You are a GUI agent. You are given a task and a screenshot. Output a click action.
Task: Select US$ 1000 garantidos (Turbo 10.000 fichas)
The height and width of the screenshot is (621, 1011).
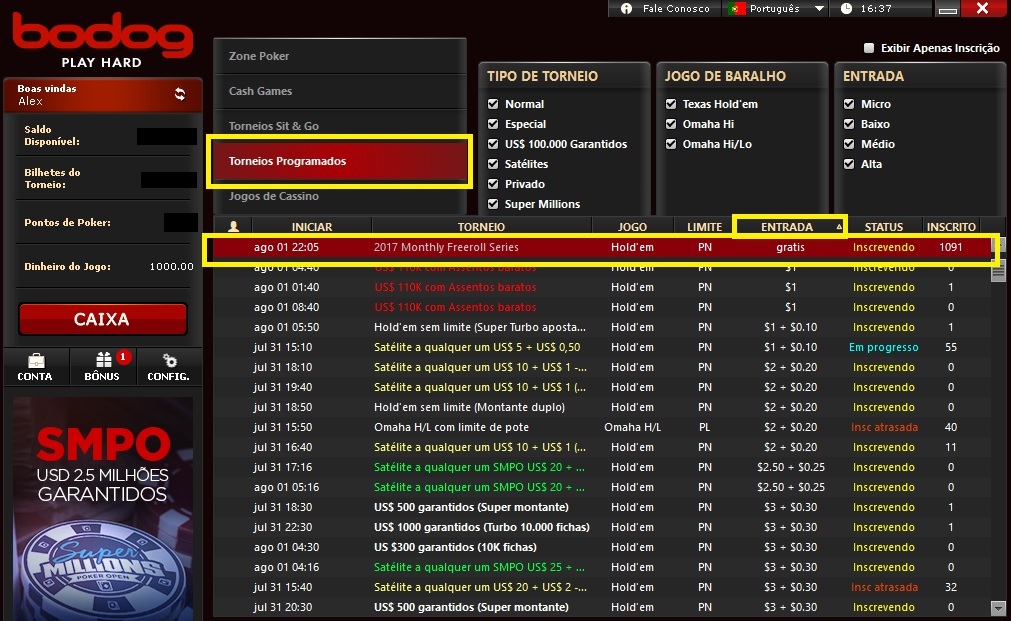pyautogui.click(x=602, y=527)
